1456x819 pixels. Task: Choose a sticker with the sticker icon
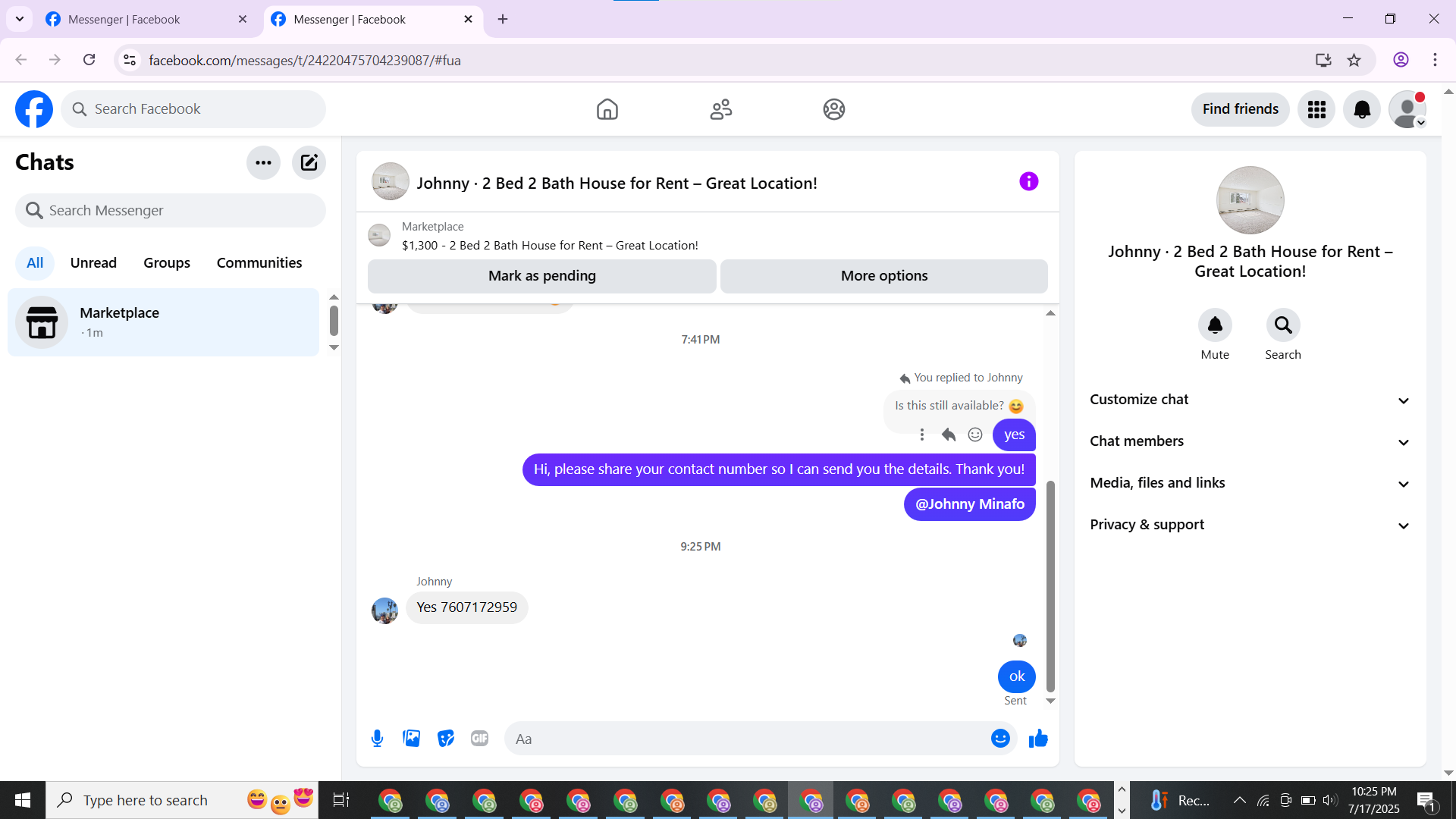[x=446, y=739]
